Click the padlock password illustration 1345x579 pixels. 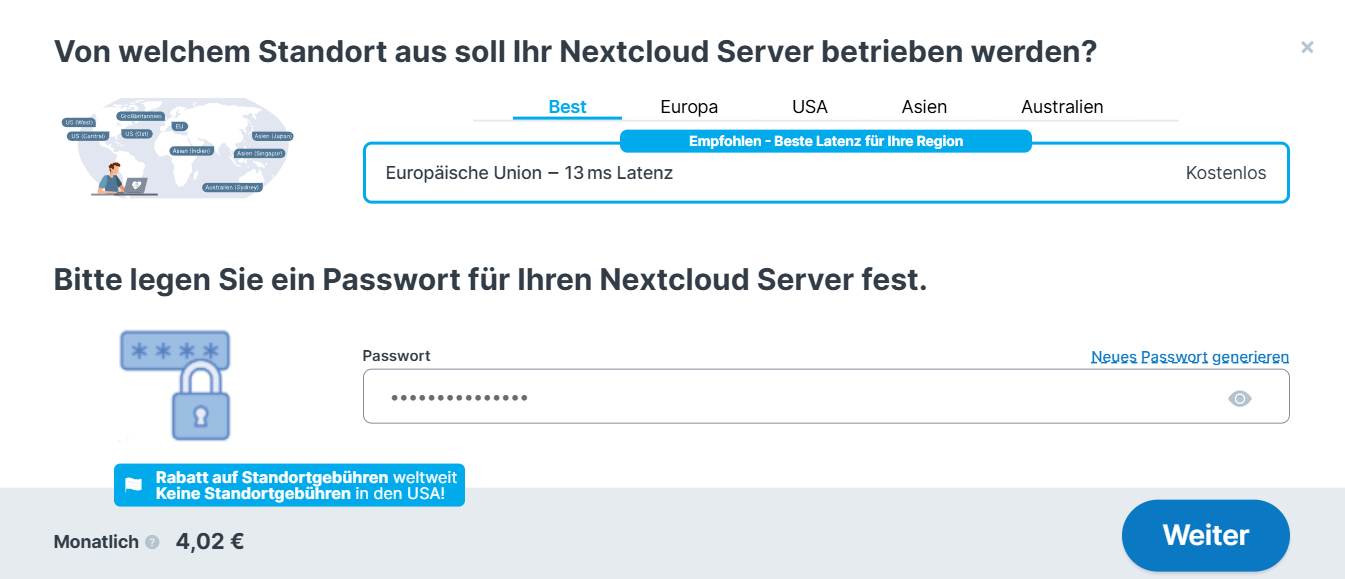(176, 385)
